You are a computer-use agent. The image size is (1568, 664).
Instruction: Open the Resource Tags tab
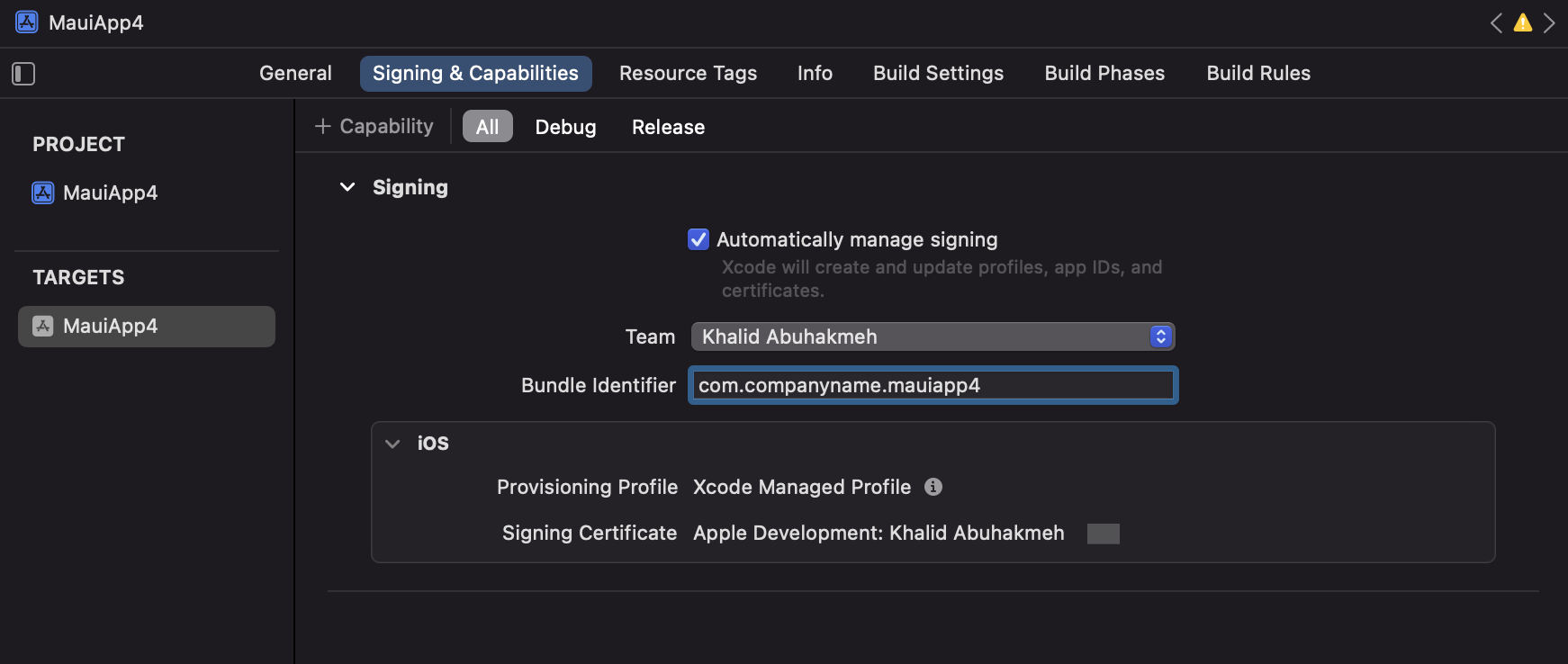pyautogui.click(x=688, y=74)
